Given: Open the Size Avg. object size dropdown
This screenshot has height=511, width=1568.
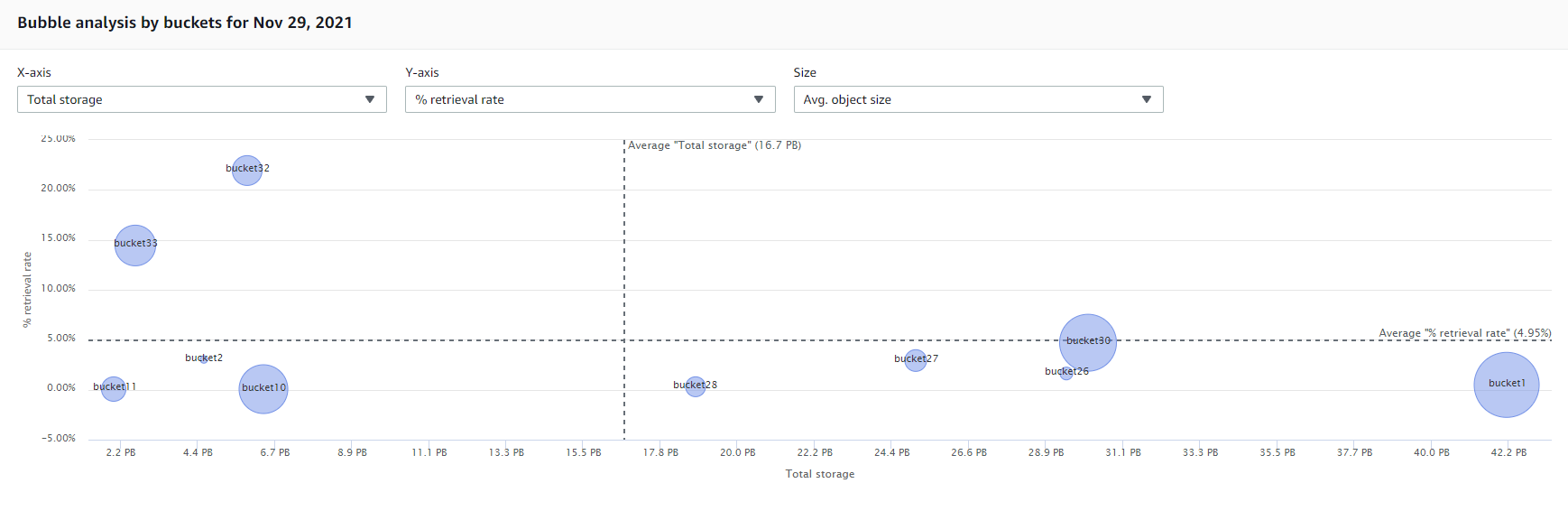Looking at the screenshot, I should [977, 99].
